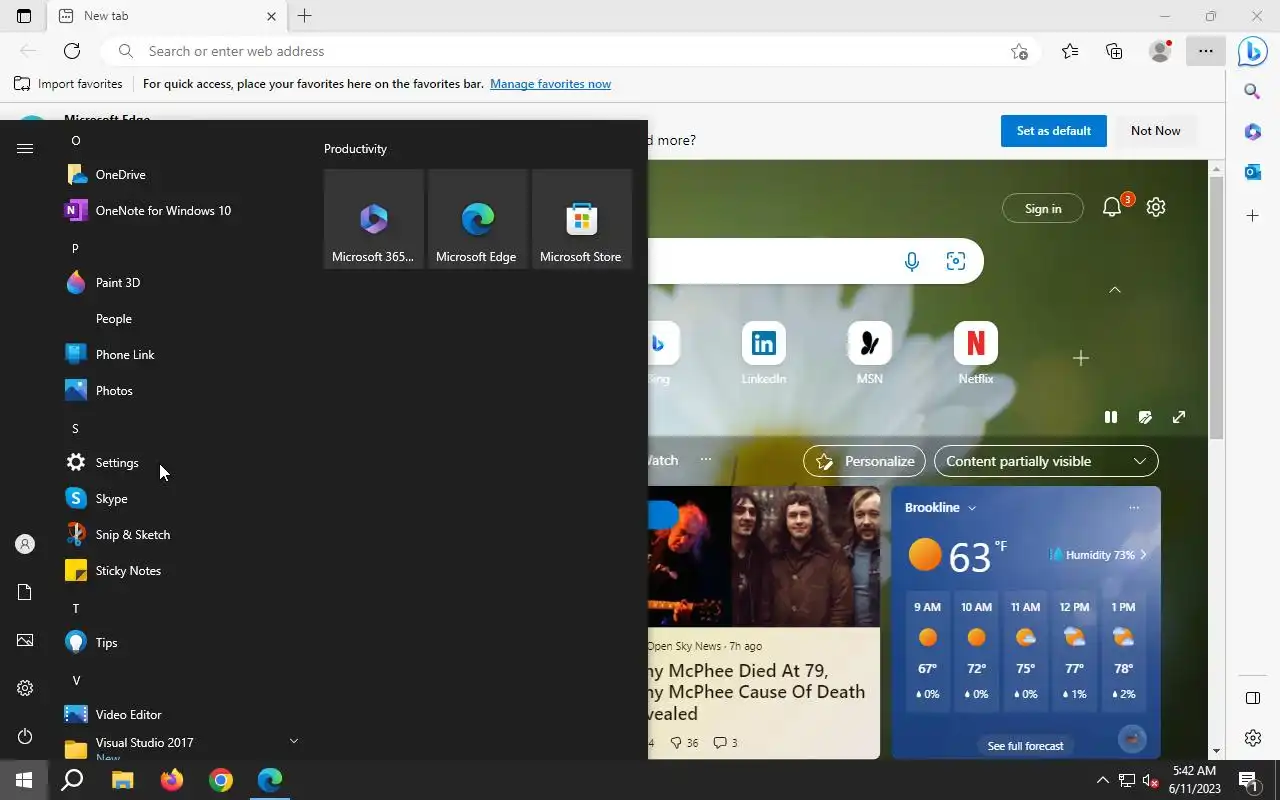Expand Visual Studio 2017 folder chevron
Viewport: 1280px width, 800px height.
point(293,741)
